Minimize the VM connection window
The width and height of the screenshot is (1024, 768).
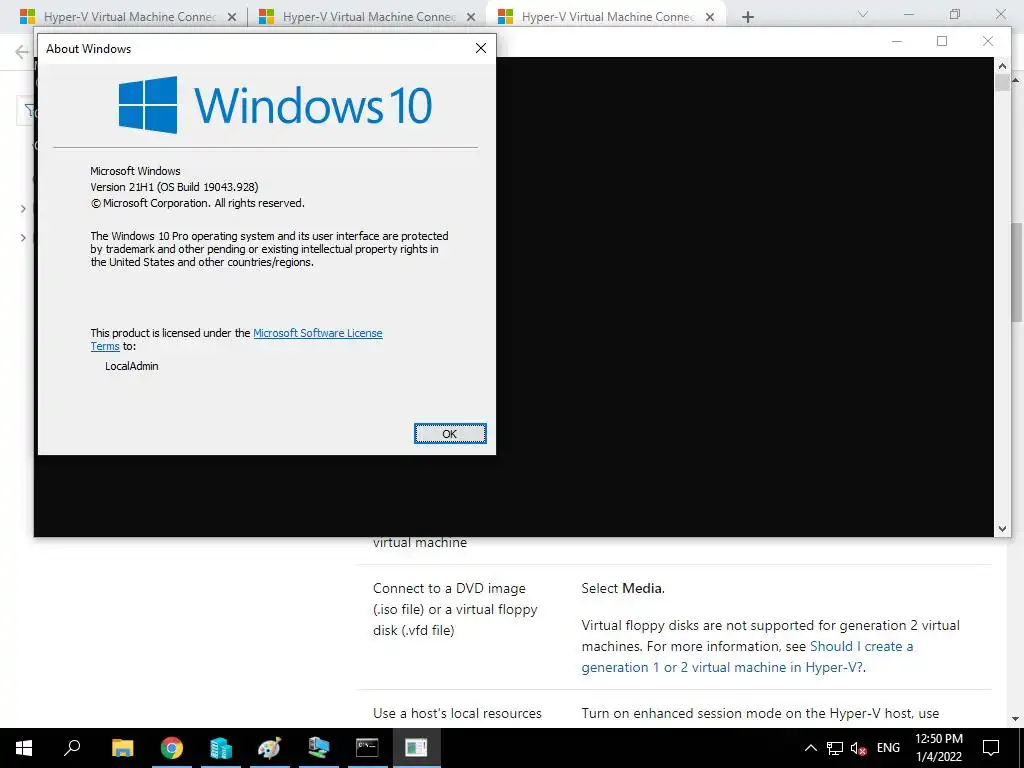(897, 41)
